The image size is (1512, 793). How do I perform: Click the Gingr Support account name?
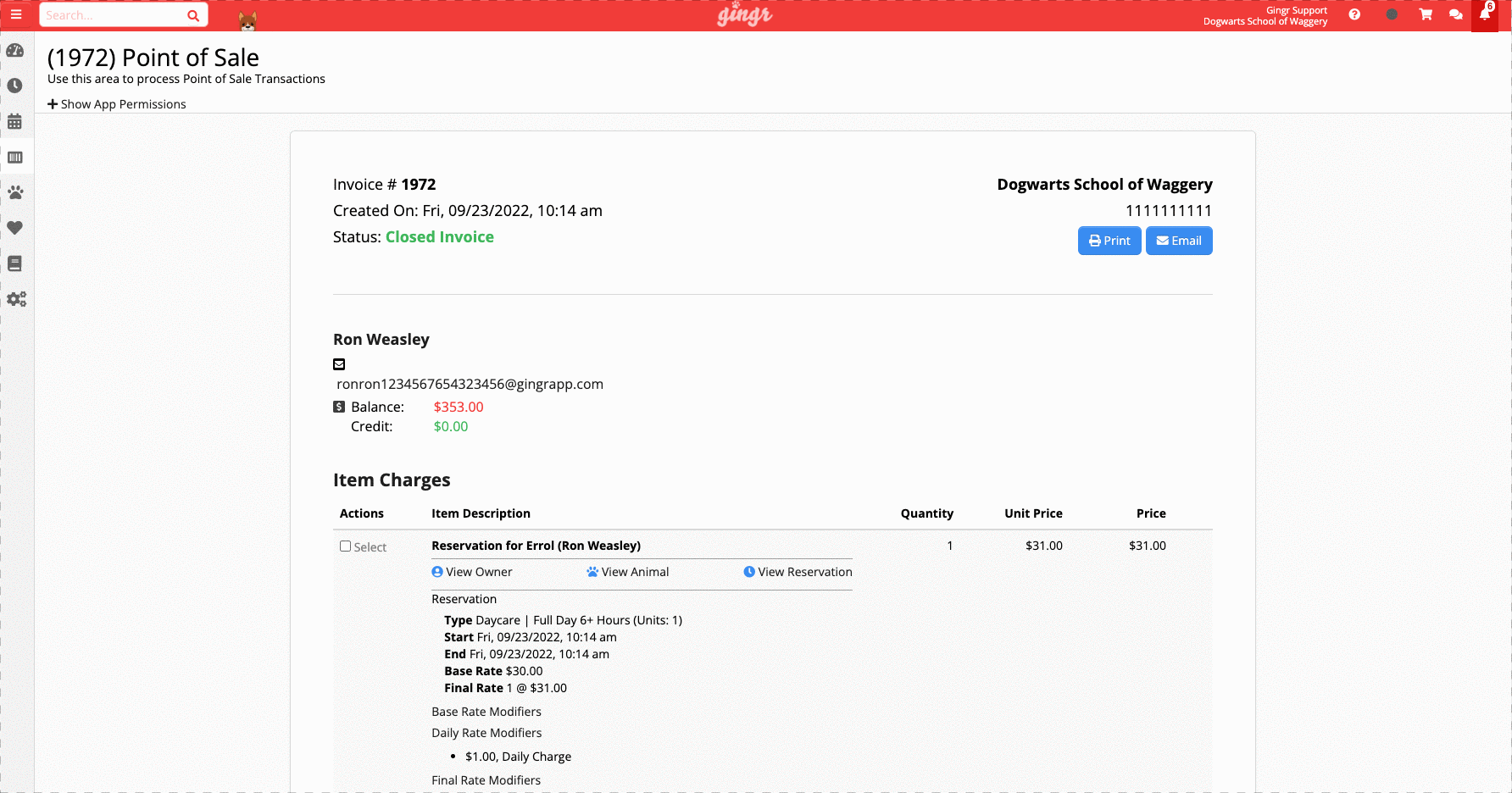[x=1297, y=10]
